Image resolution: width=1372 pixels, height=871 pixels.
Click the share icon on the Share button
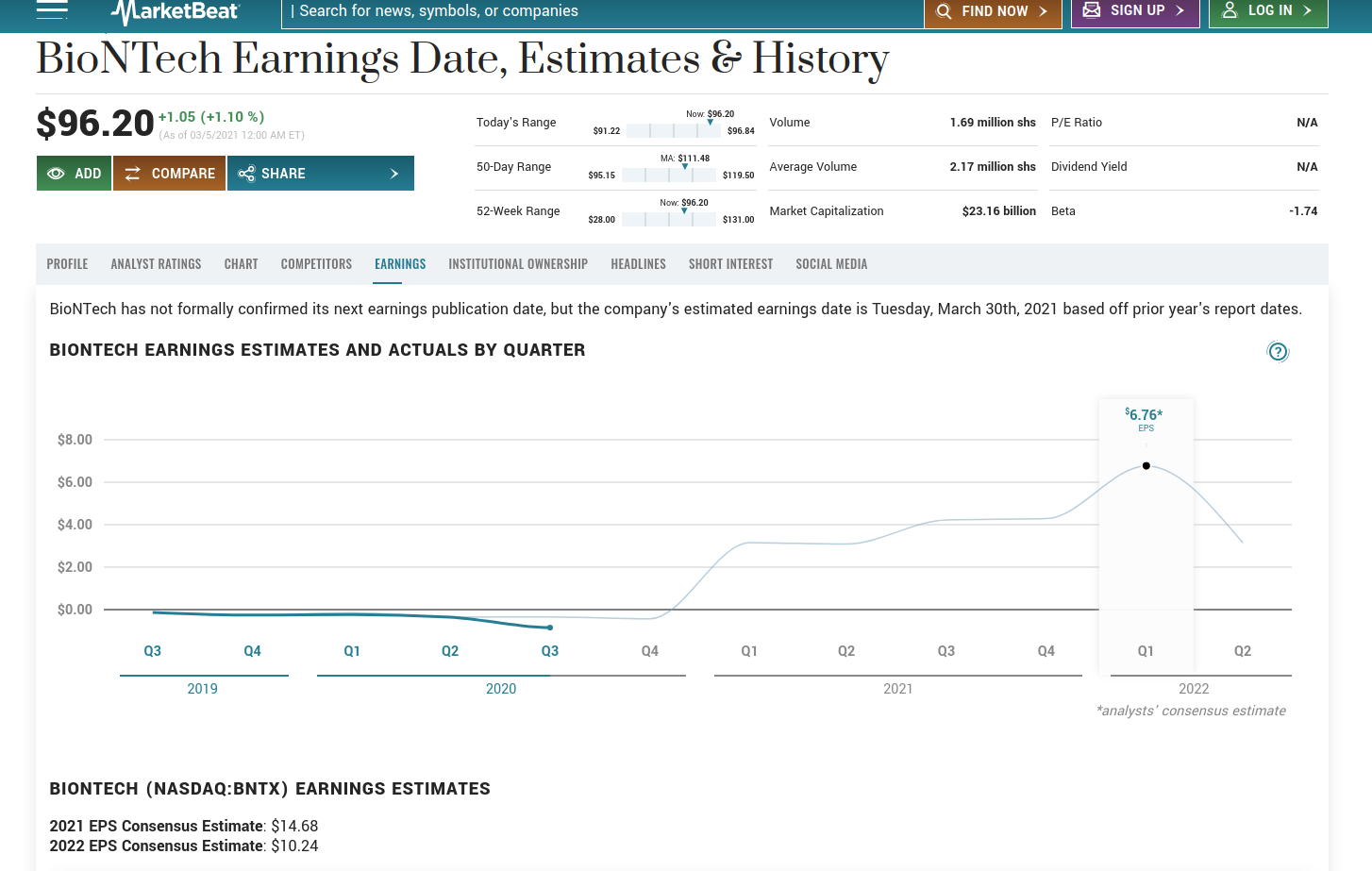[x=246, y=174]
